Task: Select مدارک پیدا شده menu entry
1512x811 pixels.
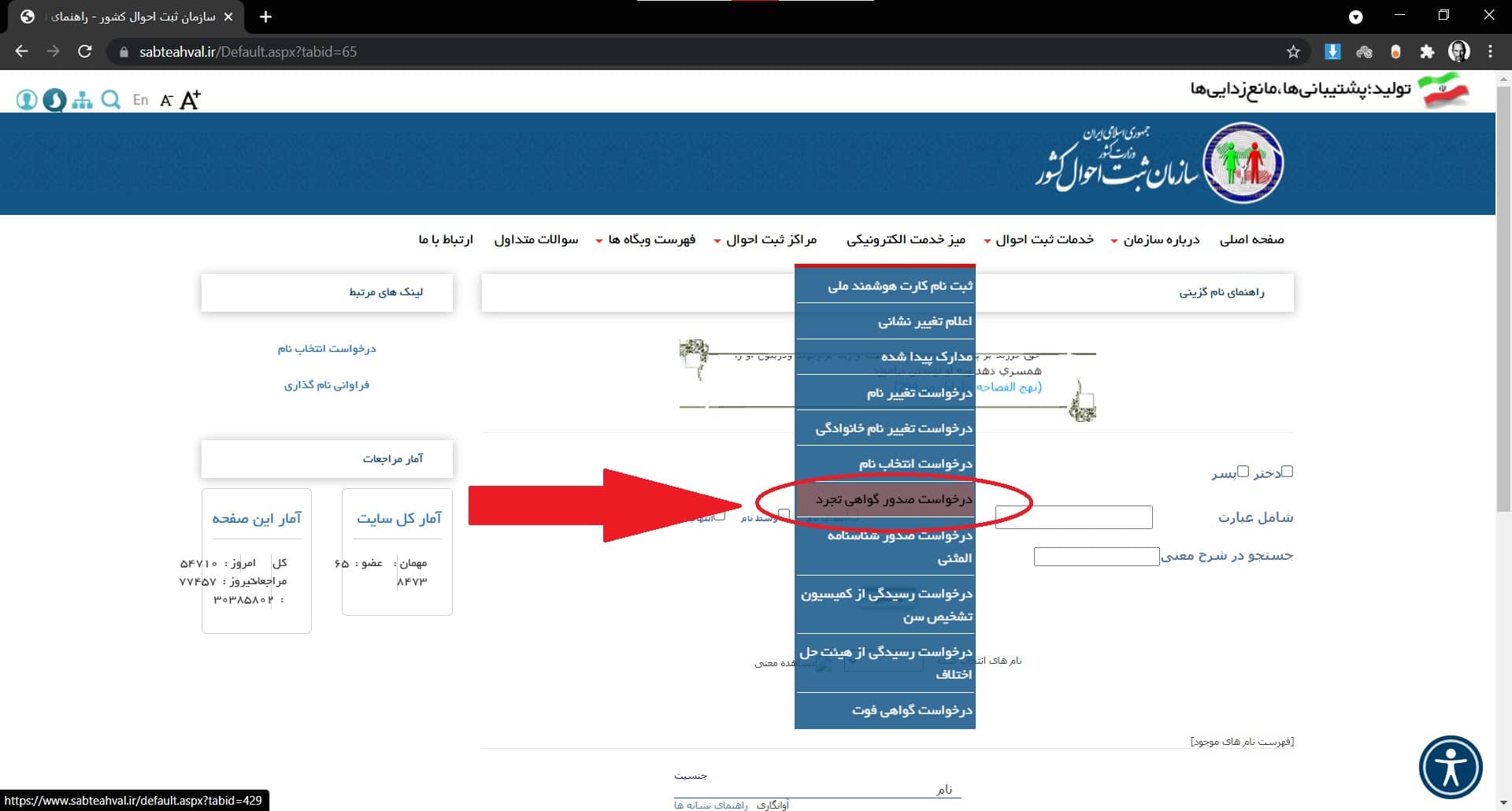Action: 885,357
